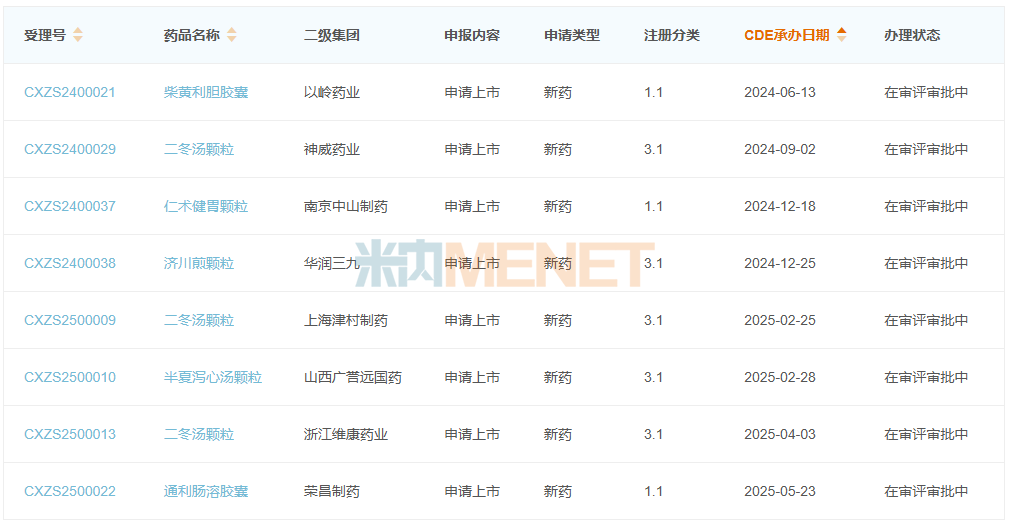Open drug link 柴黄利胆胶囊
This screenshot has height=525, width=1010.
[205, 92]
